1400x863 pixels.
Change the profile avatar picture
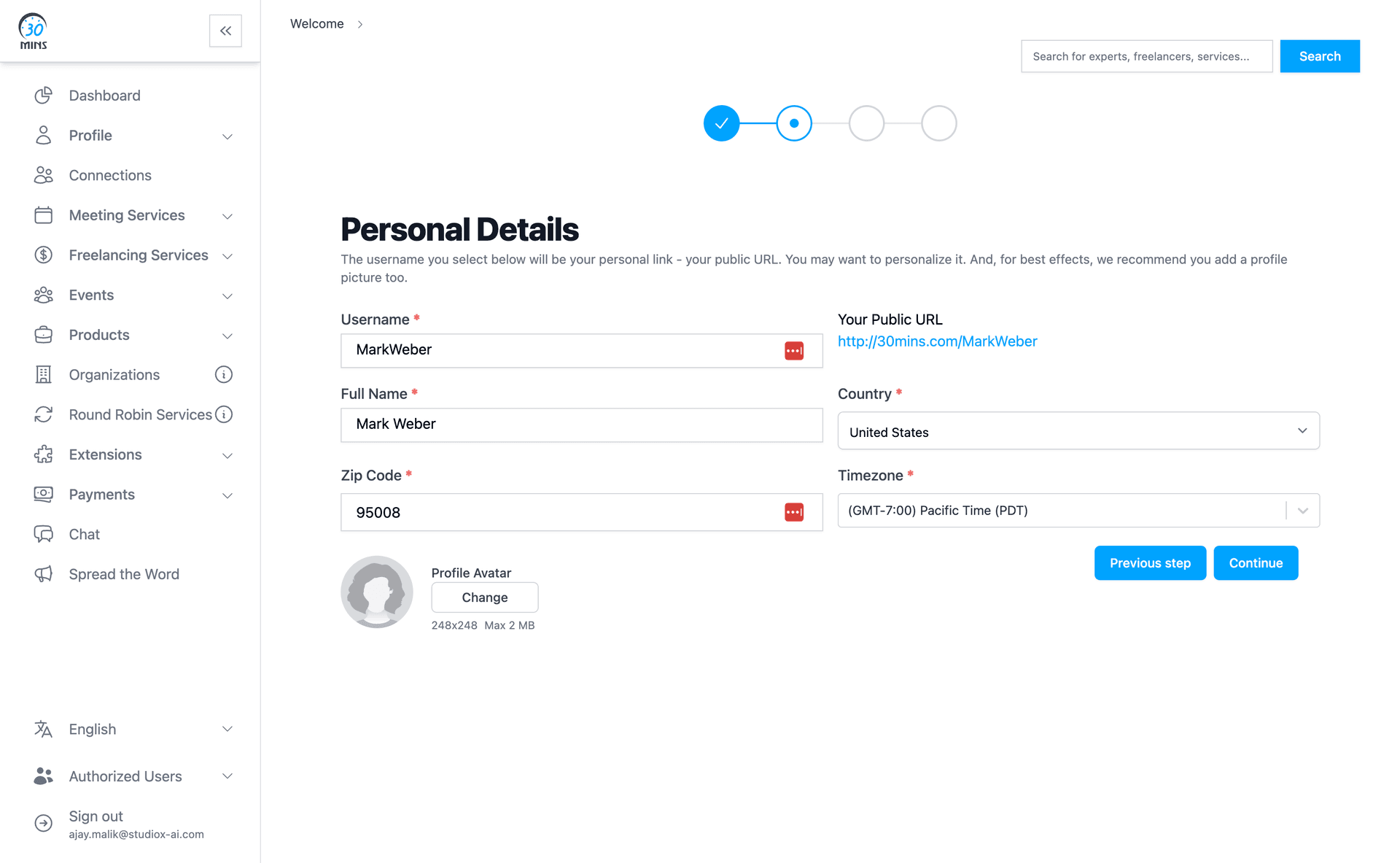pyautogui.click(x=484, y=597)
